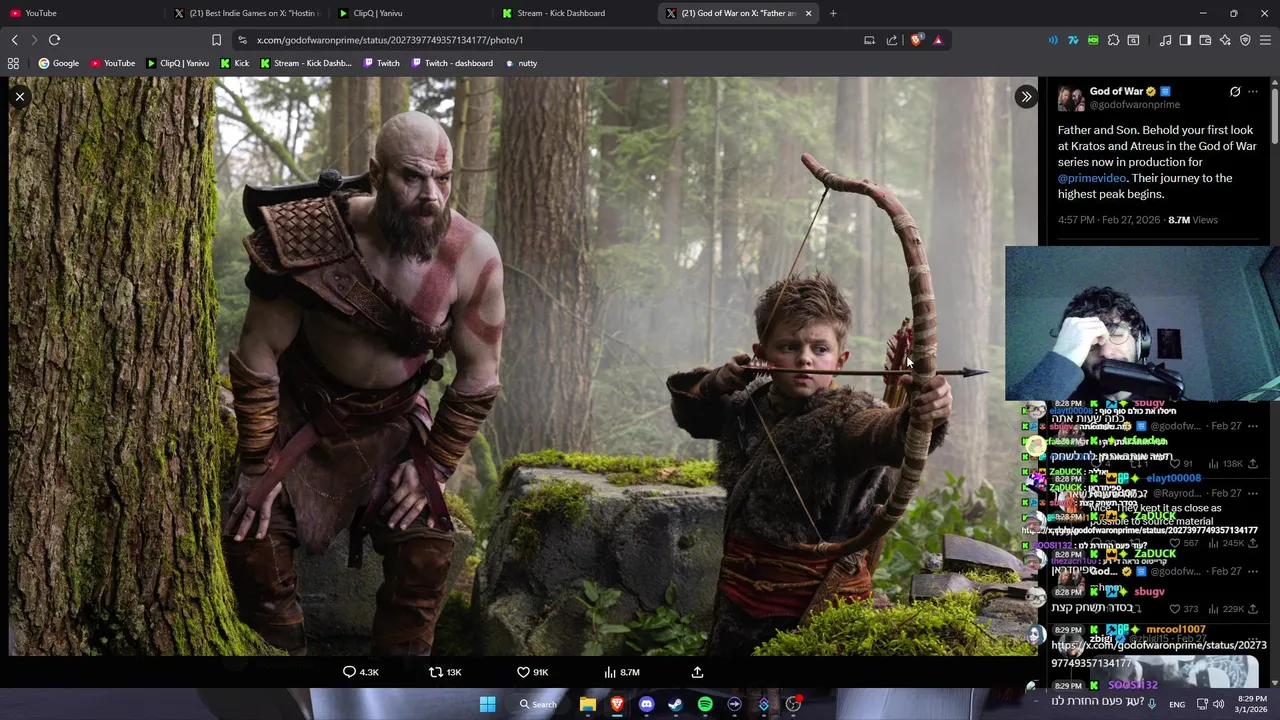Open the Windows Start button
The height and width of the screenshot is (720, 1280).
487,704
